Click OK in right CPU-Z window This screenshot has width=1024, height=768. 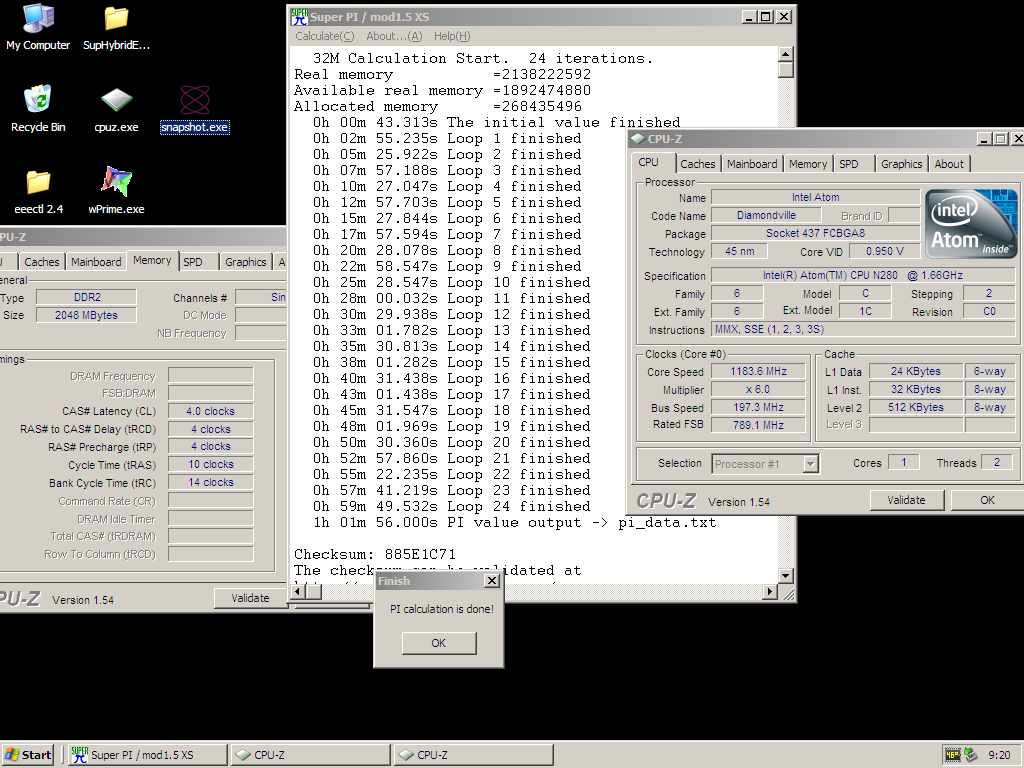(987, 500)
